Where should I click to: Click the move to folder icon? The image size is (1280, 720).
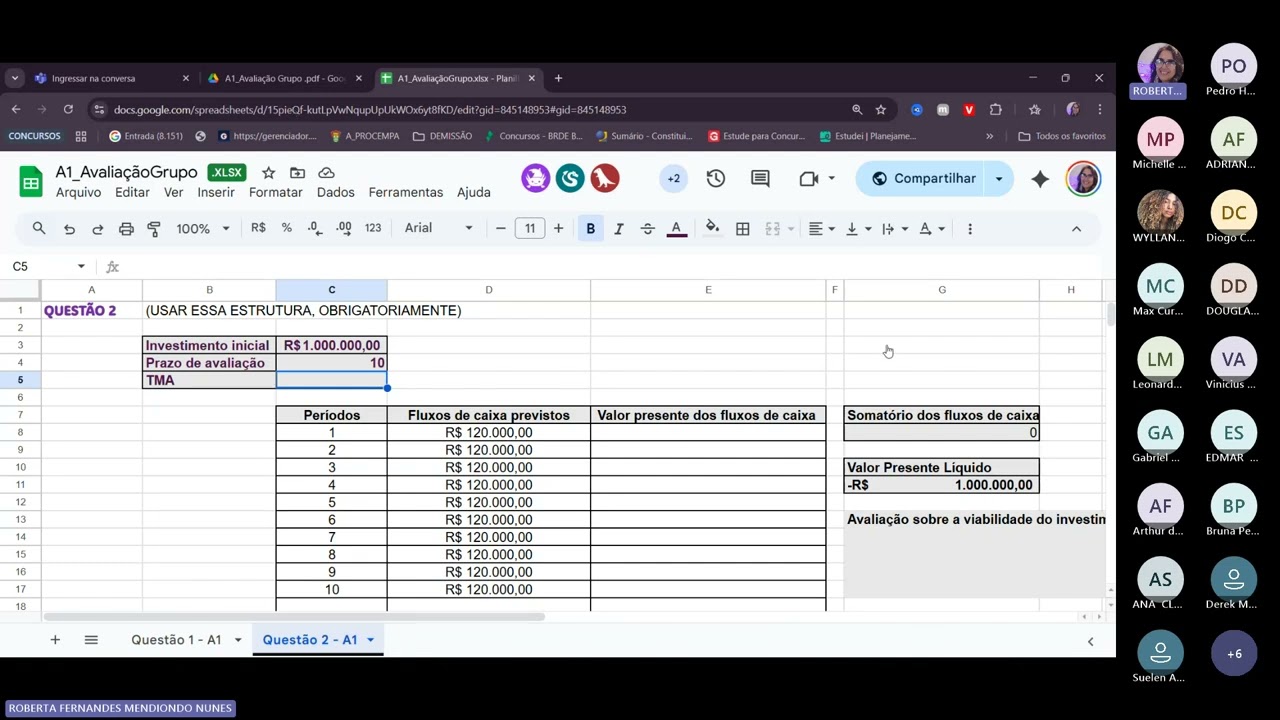pos(297,173)
